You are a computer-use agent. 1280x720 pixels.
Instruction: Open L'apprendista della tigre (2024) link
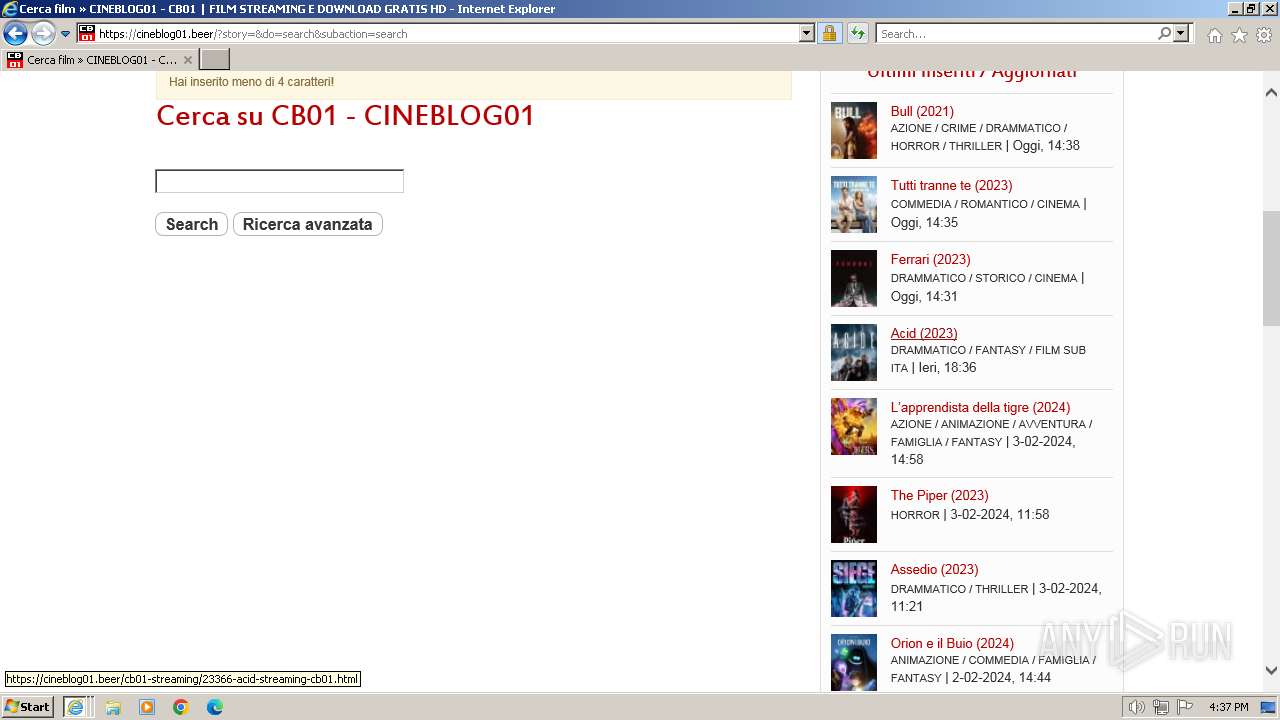980,407
